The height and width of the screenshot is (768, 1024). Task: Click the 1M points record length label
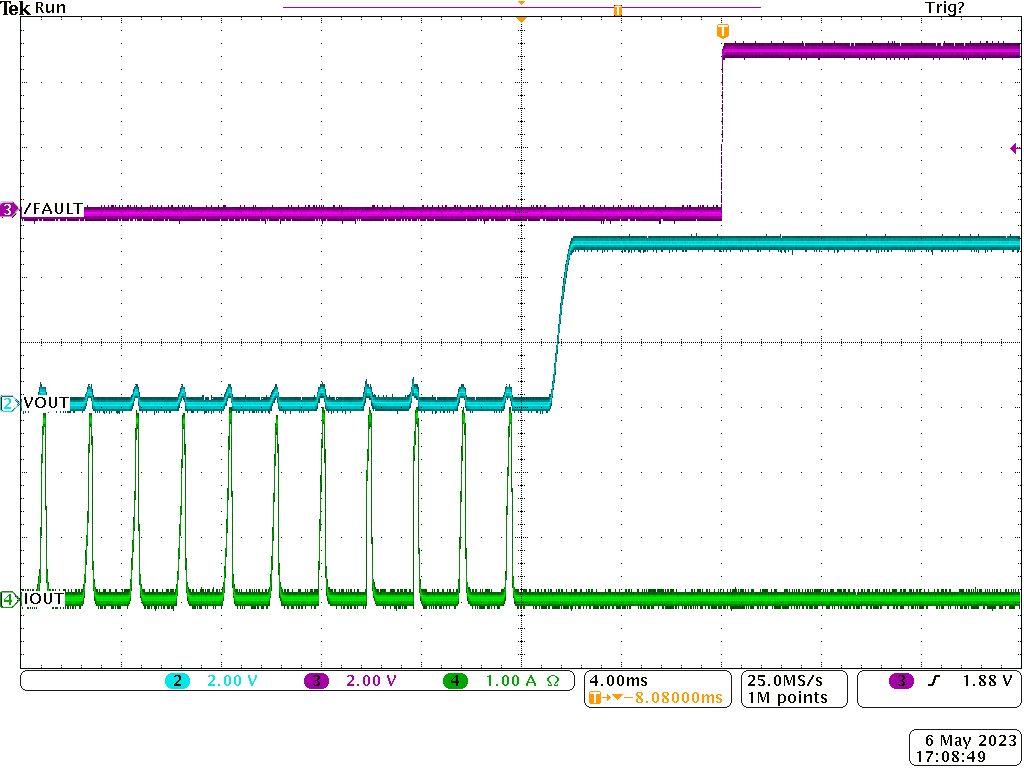(787, 697)
